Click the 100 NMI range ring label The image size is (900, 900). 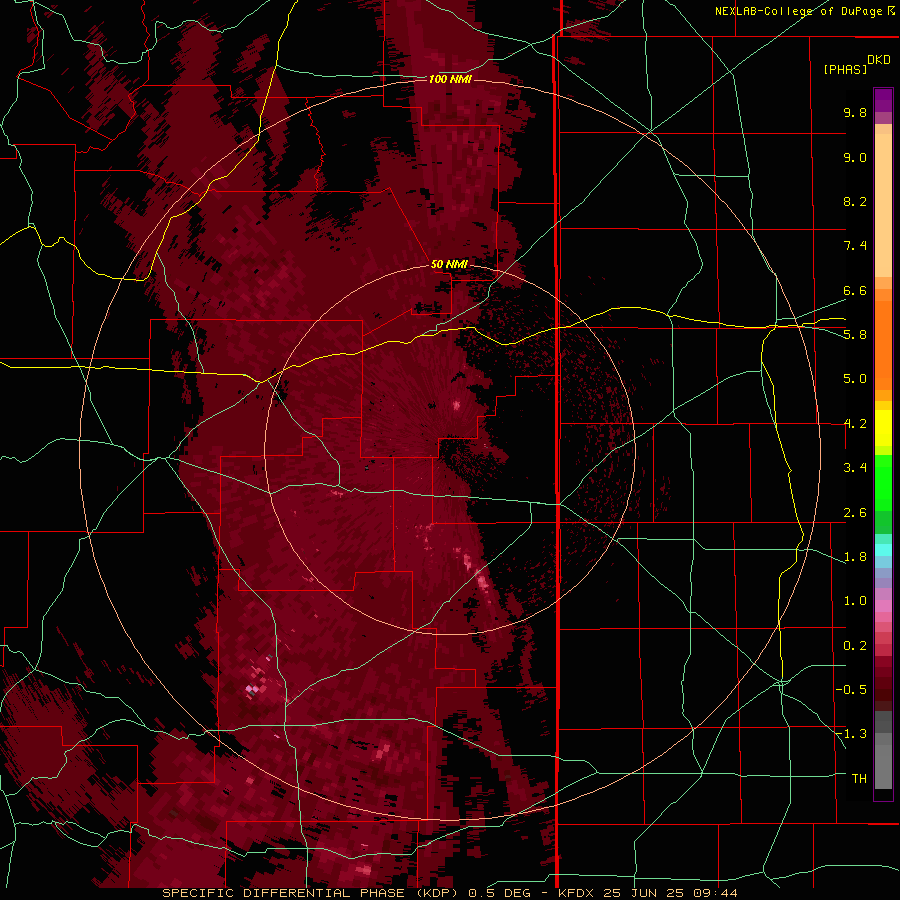450,79
